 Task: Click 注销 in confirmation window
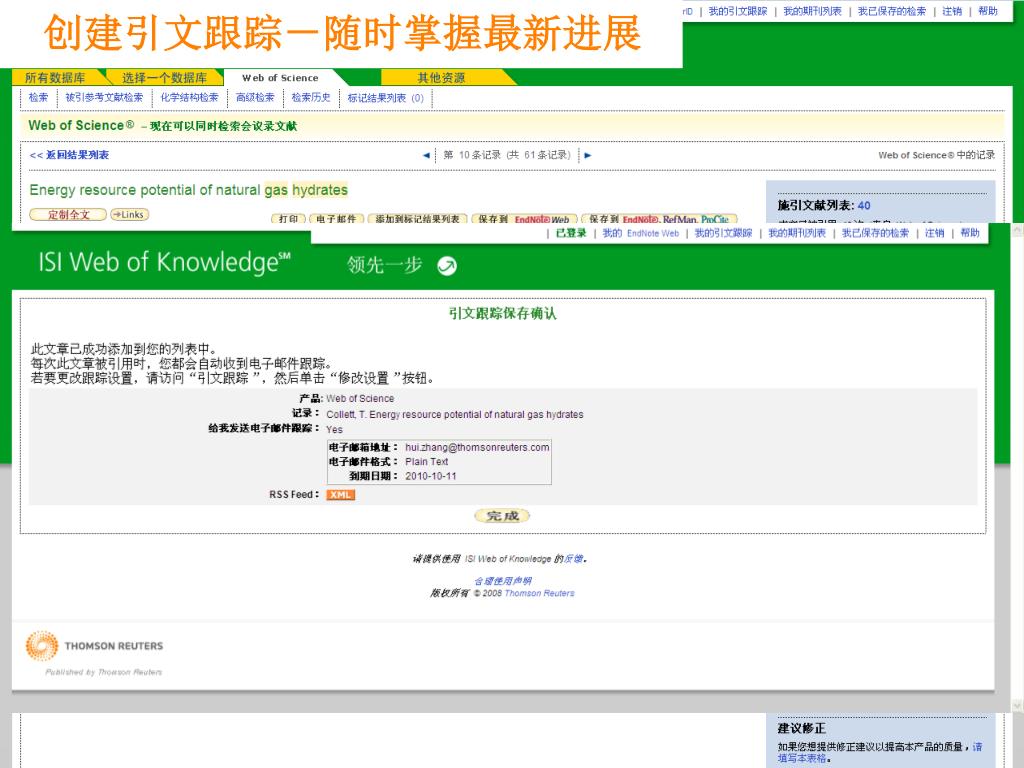(x=935, y=233)
